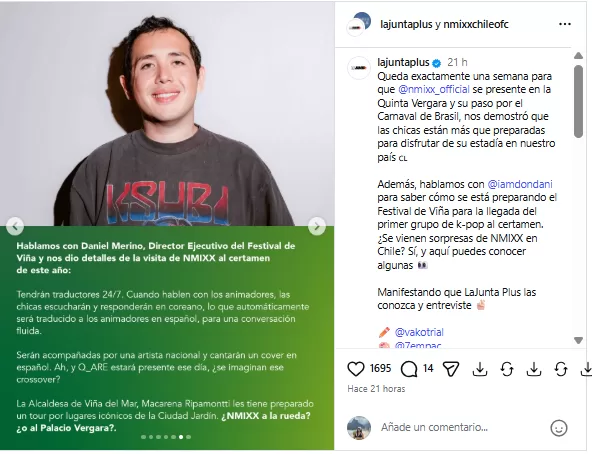Select the first carousel dot indicator
Viewport: 592px width, 454px height.
[143, 437]
